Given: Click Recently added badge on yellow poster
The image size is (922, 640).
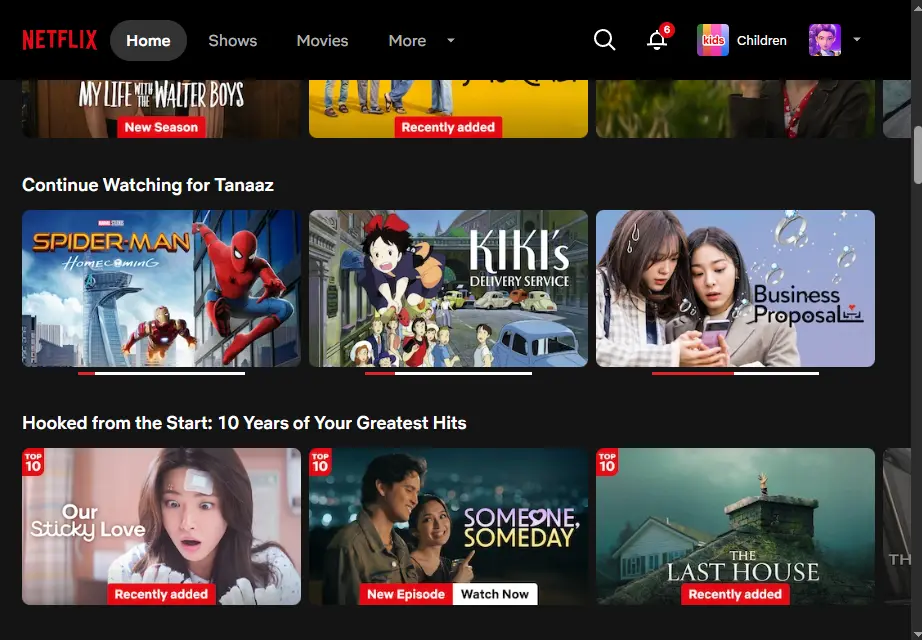Looking at the screenshot, I should point(448,127).
